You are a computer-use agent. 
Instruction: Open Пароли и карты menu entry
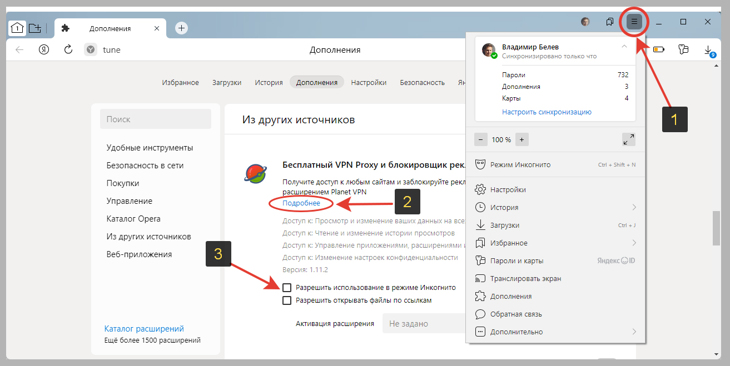click(x=555, y=261)
